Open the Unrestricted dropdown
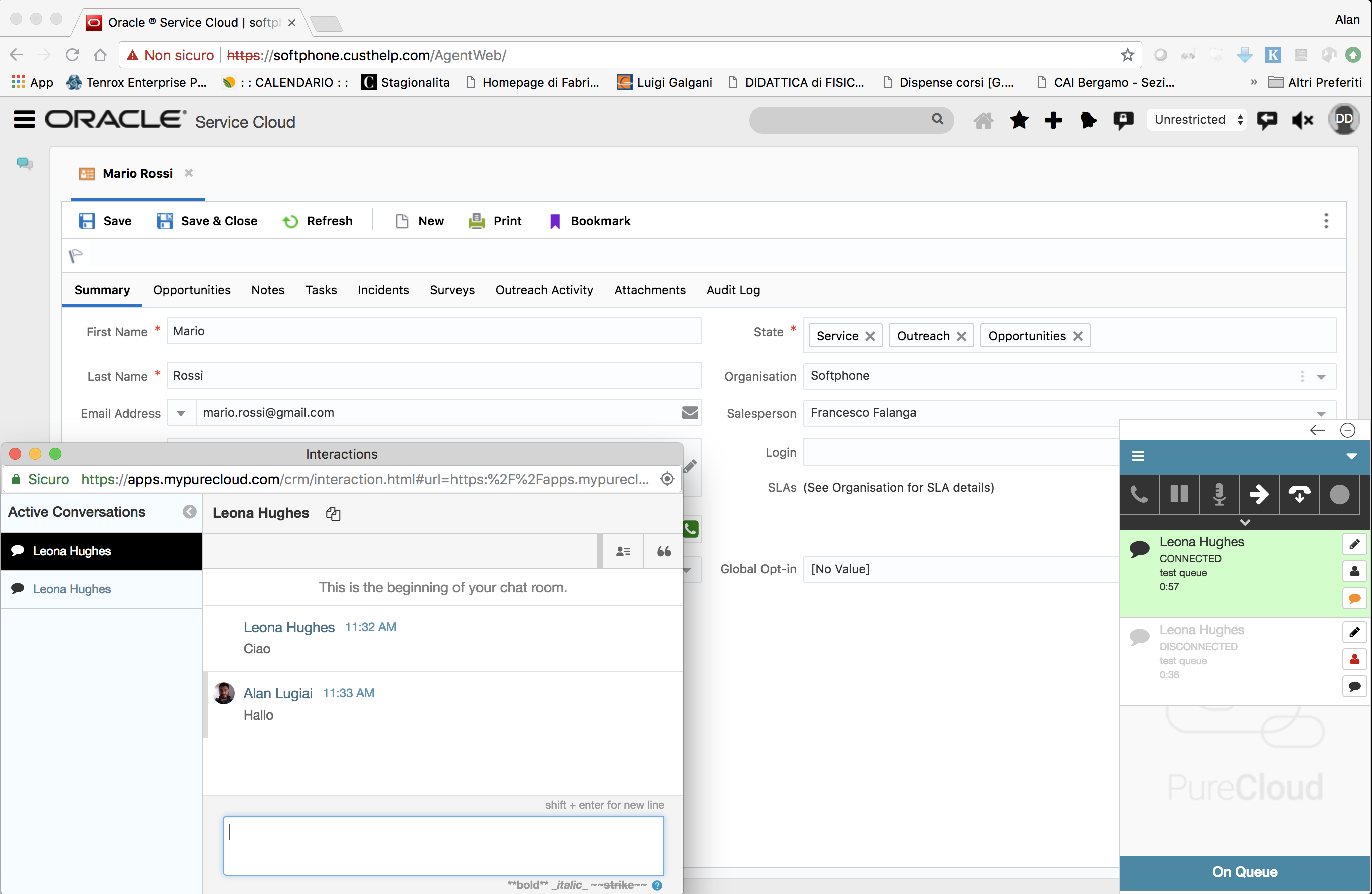The image size is (1372, 894). [x=1198, y=120]
